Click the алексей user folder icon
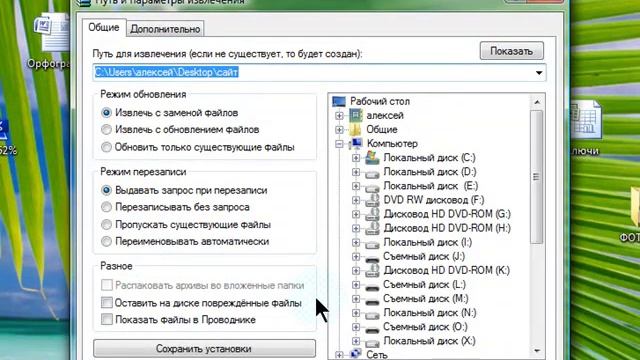This screenshot has height=360, width=640. (356, 116)
